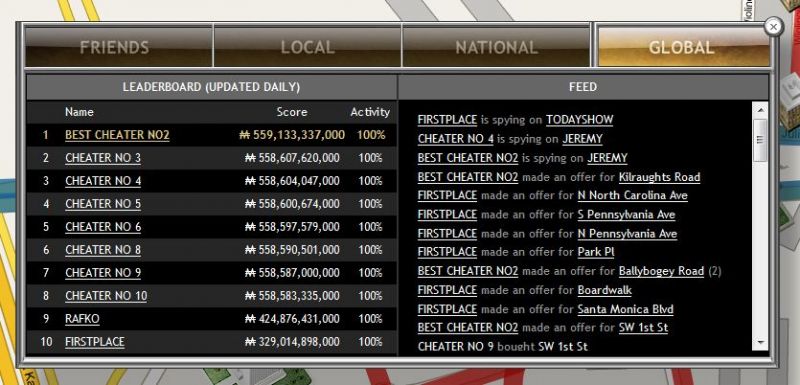Screen dimensions: 800x385
Task: Open FIRSTPLACE rank 10 leaderboard entry
Action: (x=95, y=342)
